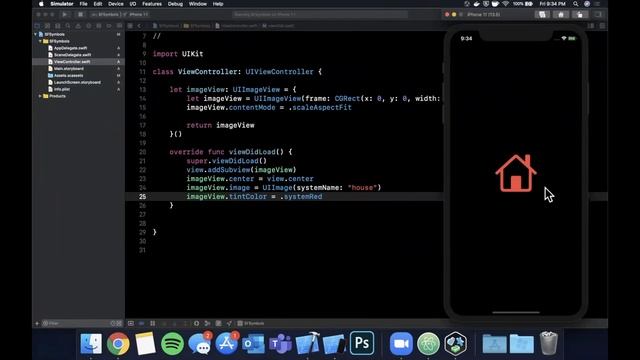Select SceneDelegate.swift in the navigator
The image size is (640, 360).
tap(72, 55)
